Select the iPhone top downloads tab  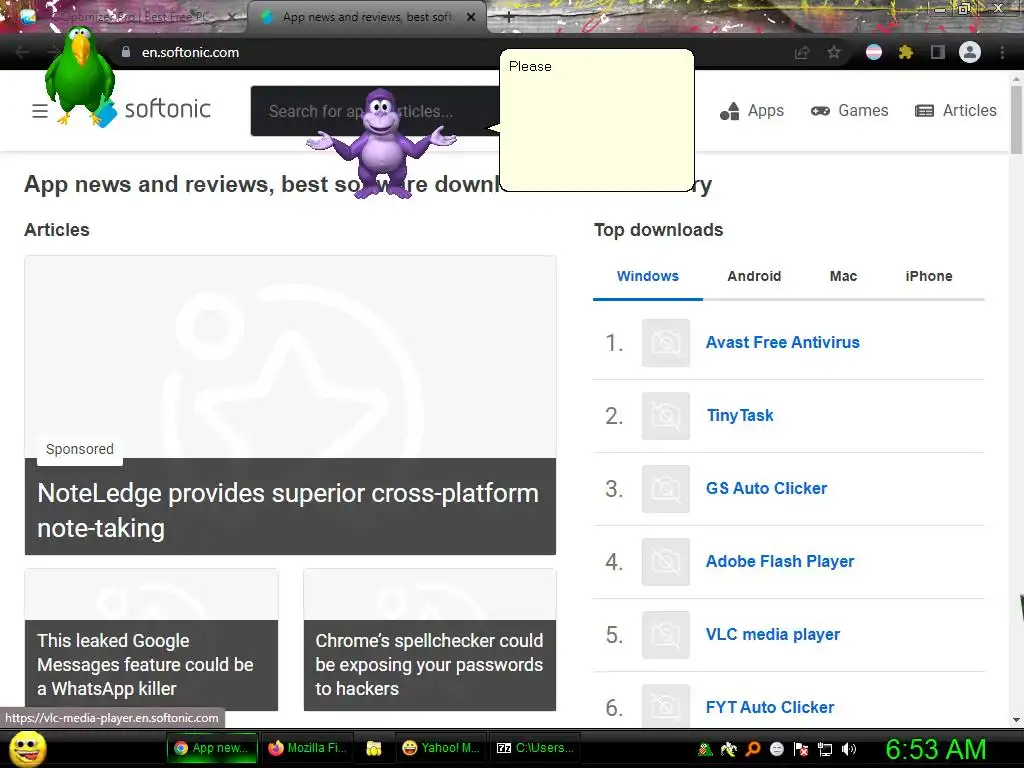click(x=929, y=276)
